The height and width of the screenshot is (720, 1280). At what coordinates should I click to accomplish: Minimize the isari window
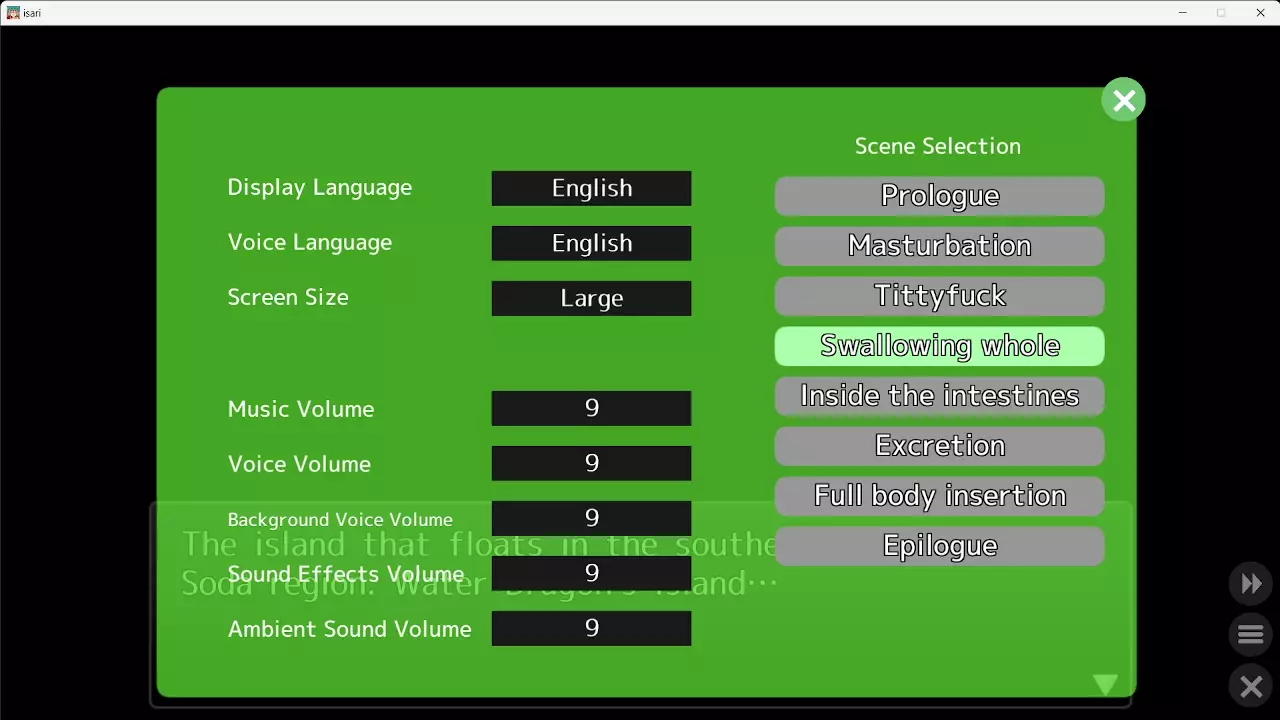click(1183, 13)
